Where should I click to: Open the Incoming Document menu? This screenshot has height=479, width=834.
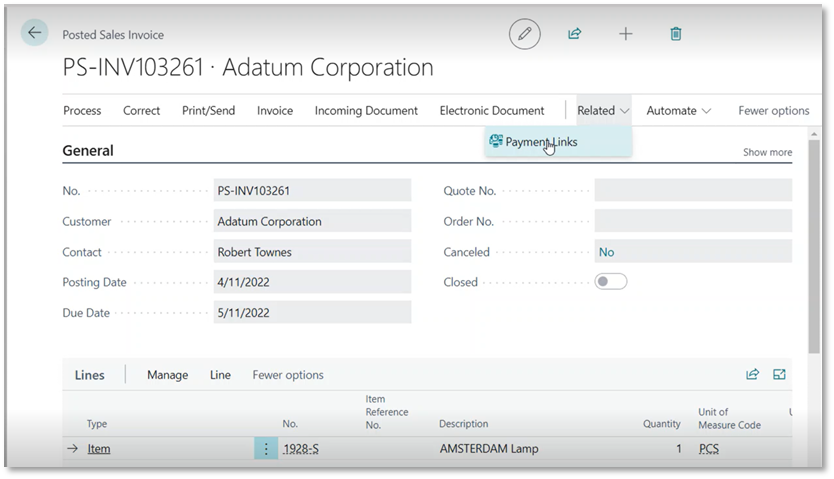pos(366,111)
